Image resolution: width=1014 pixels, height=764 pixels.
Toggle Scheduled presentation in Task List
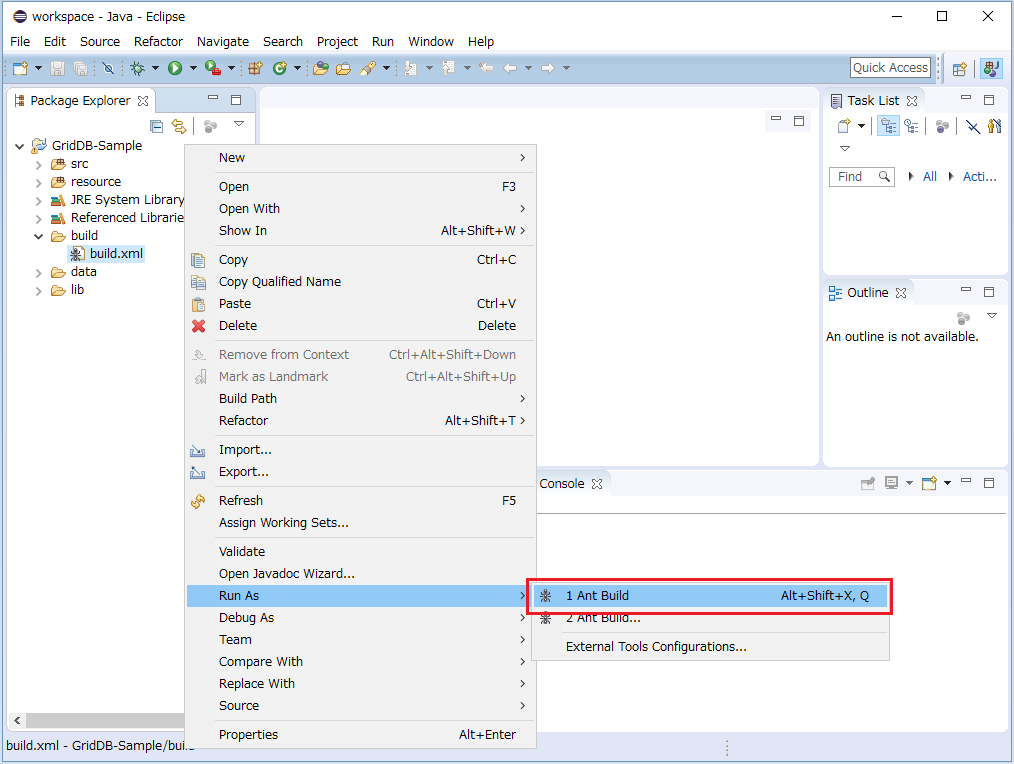911,126
